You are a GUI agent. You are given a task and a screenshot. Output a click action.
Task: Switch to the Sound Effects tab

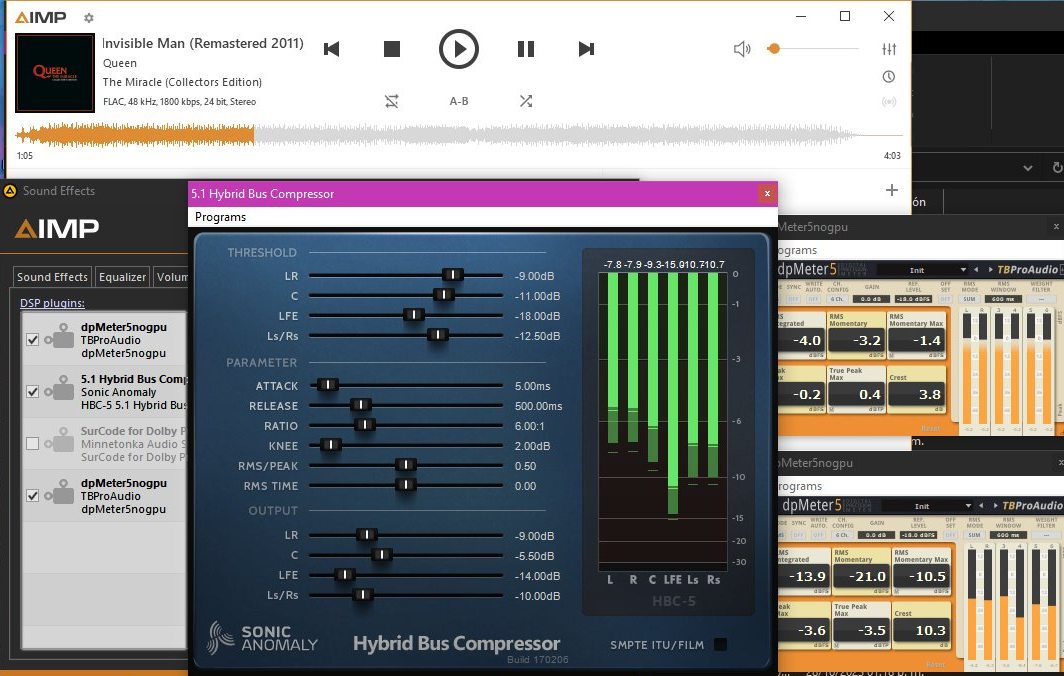coord(52,277)
